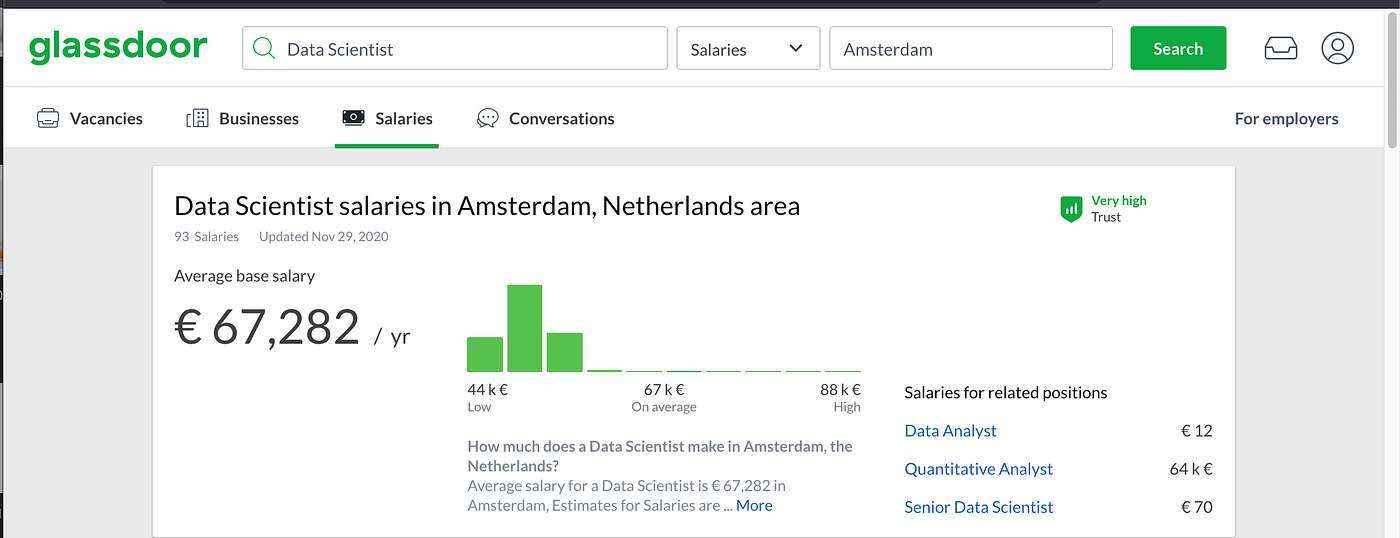Click the Average base salary label
Viewport: 1400px width, 538px height.
pos(244,276)
